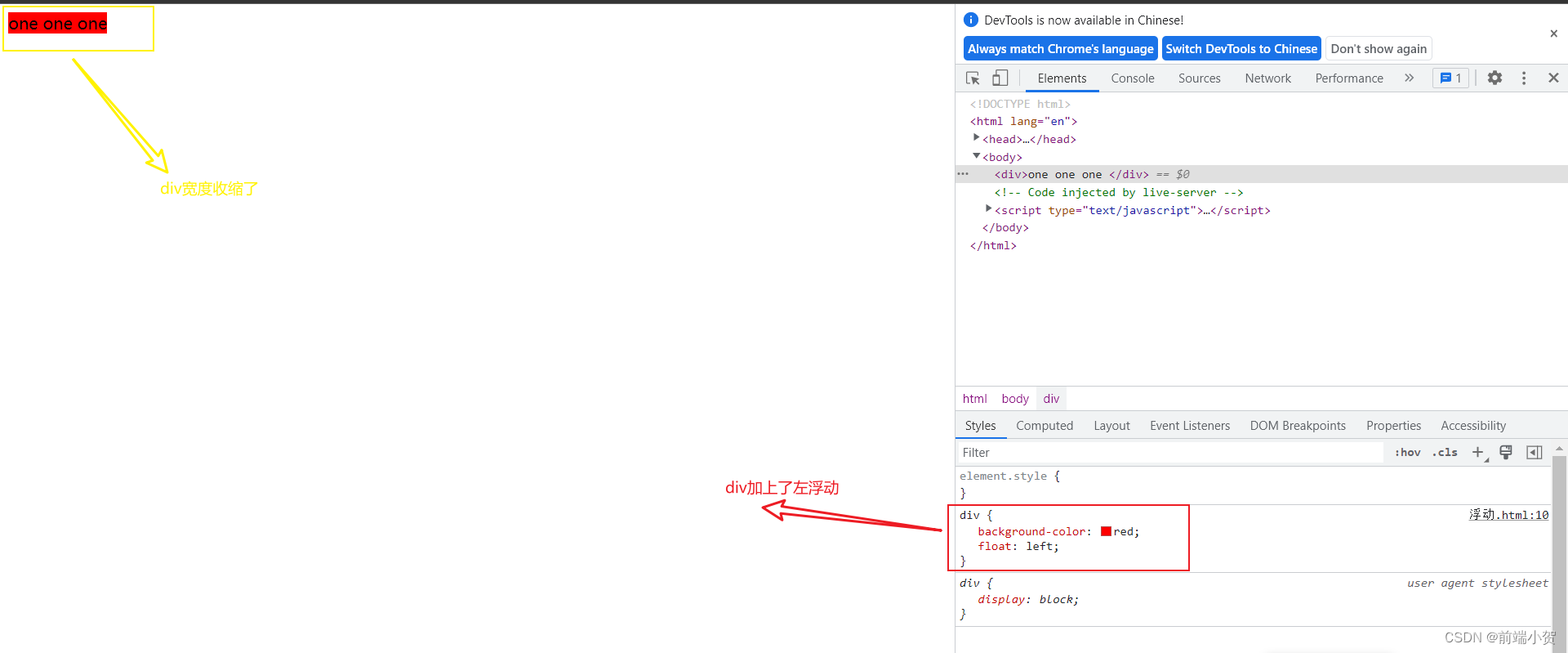Select the <!DOCTYPE html> row
1568x653 pixels.
pyautogui.click(x=1020, y=104)
